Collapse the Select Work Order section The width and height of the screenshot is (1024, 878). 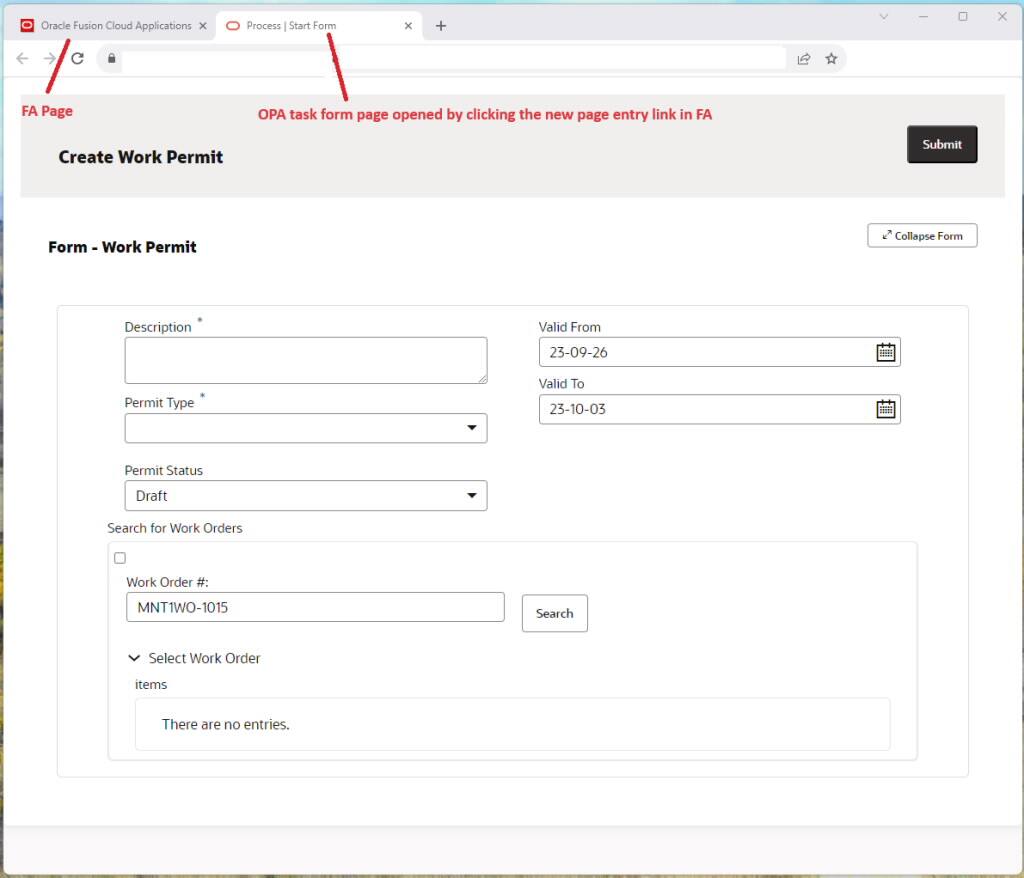[x=134, y=658]
